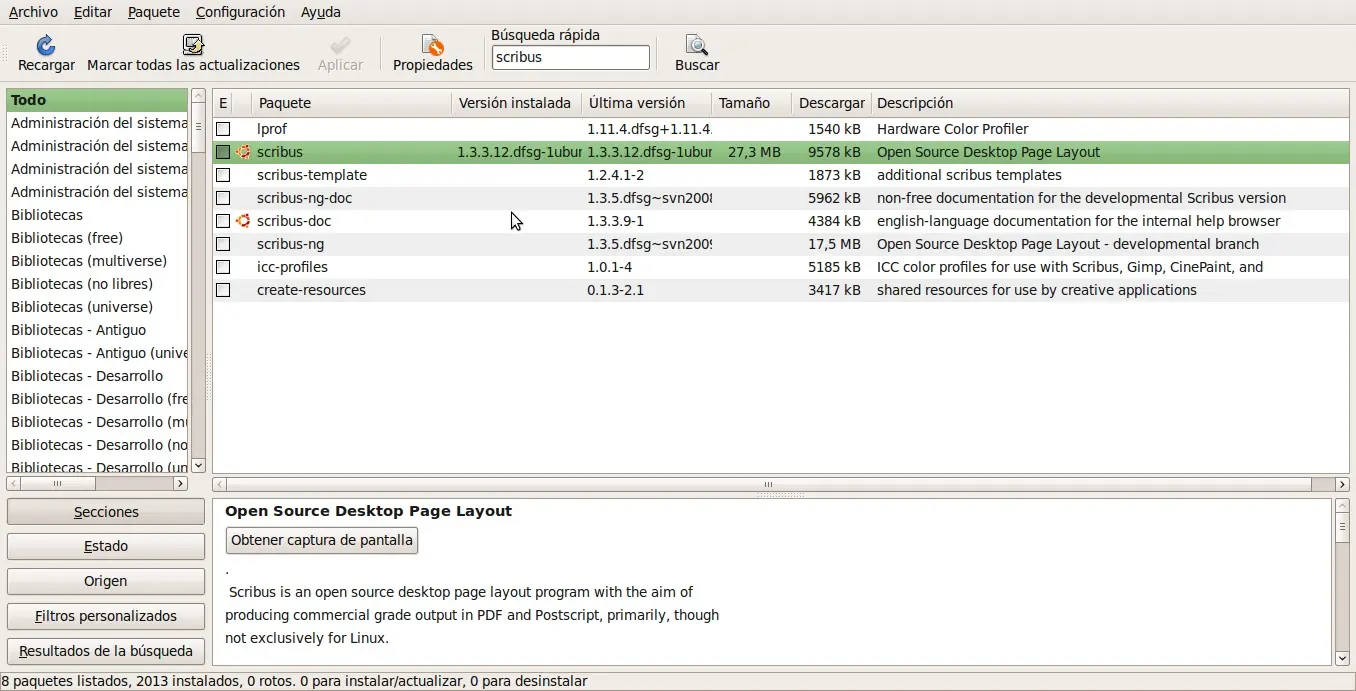Click package list scroll right arrow
Viewport: 1356px width, 691px height.
[x=1341, y=484]
